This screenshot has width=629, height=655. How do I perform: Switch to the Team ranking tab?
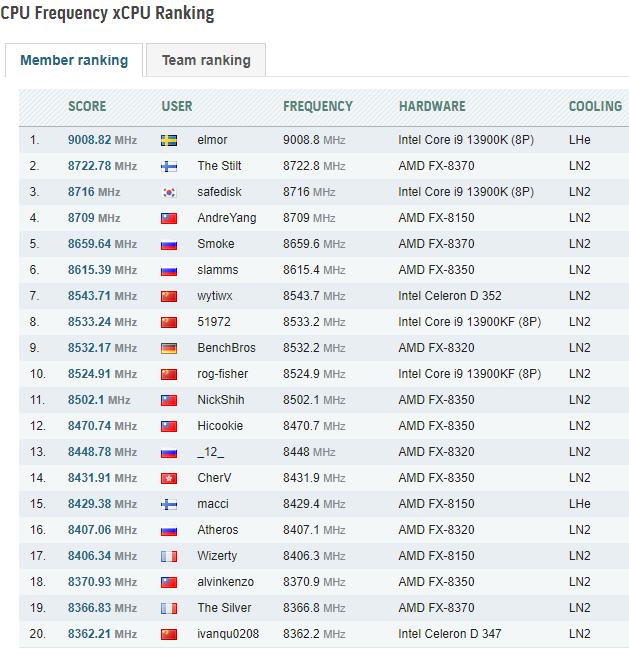(x=206, y=60)
